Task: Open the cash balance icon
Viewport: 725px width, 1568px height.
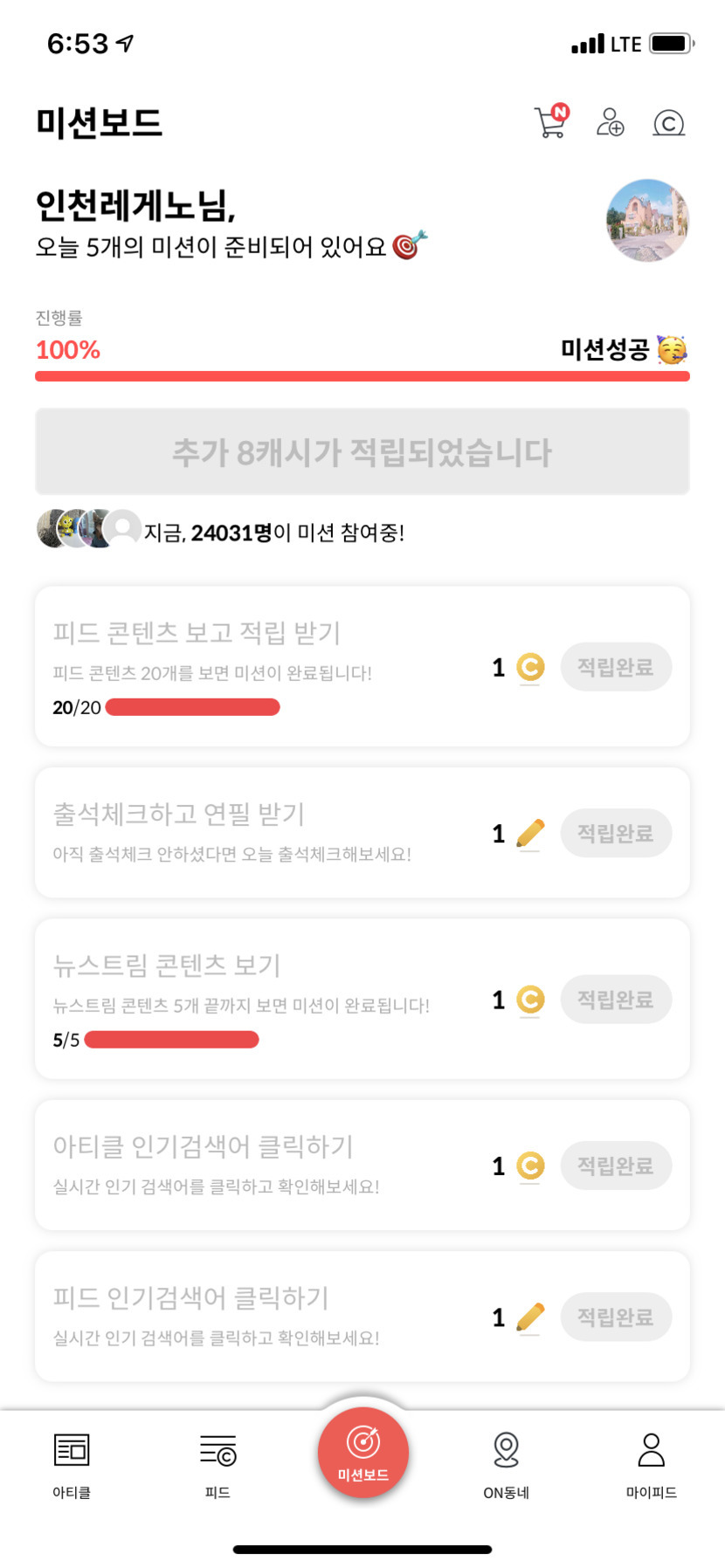Action: 668,123
